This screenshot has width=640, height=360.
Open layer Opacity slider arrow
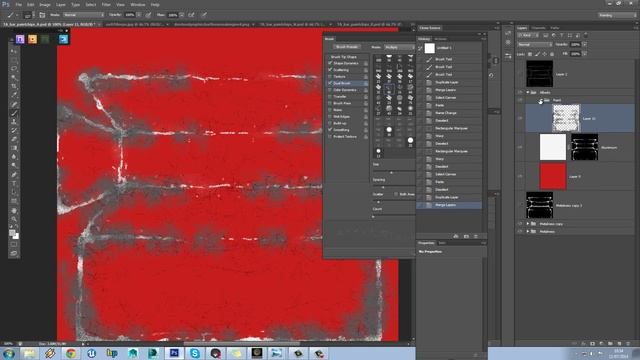tap(584, 44)
